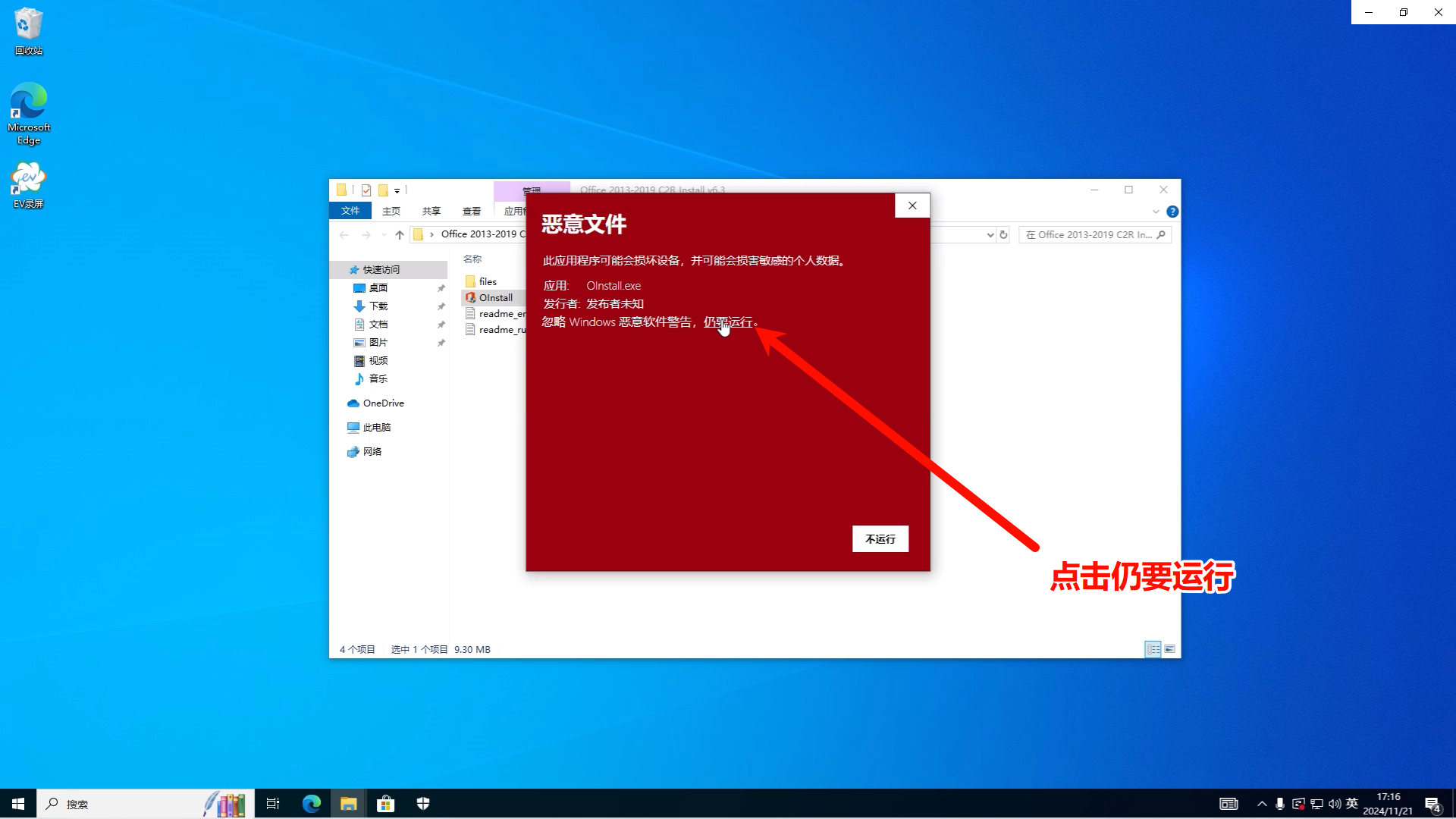Image resolution: width=1456 pixels, height=819 pixels.
Task: Open the 查看 ribbon tab
Action: [472, 211]
